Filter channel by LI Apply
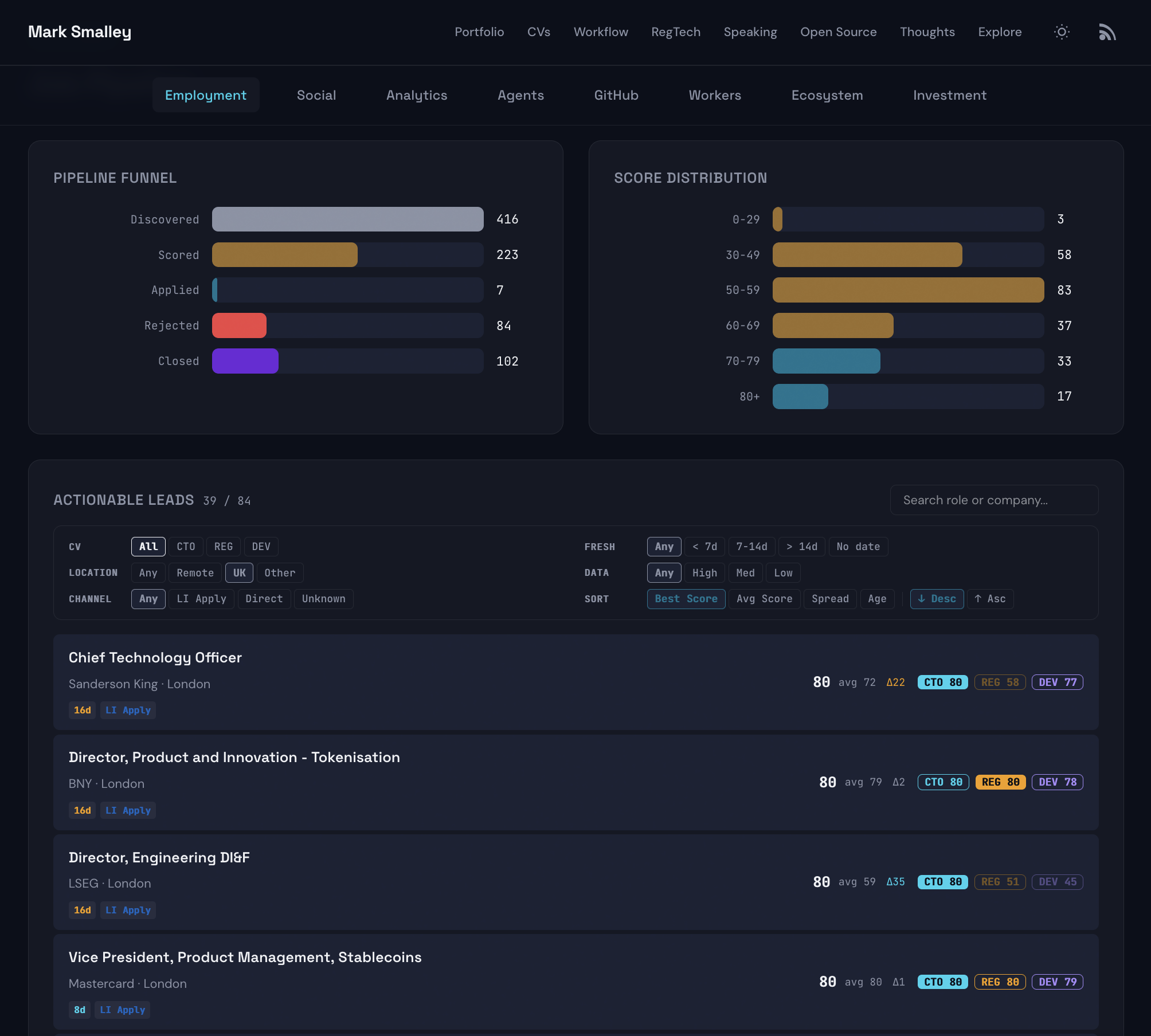The height and width of the screenshot is (1036, 1151). coord(202,599)
